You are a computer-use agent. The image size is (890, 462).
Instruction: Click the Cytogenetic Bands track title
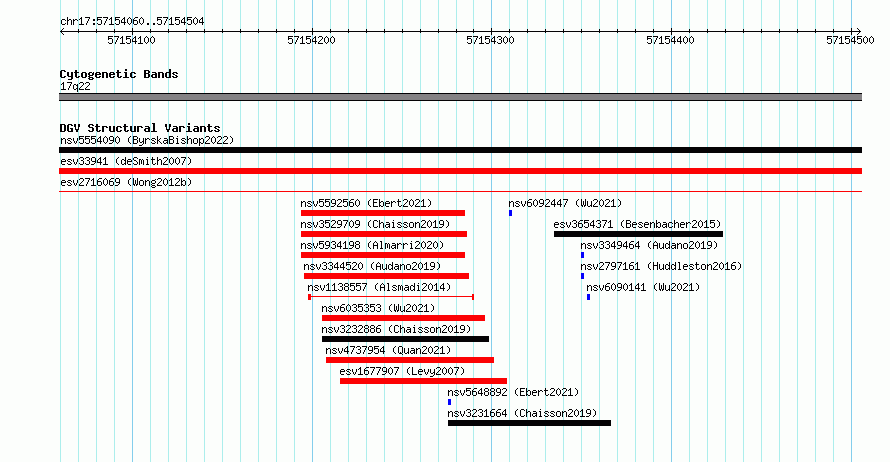[119, 74]
